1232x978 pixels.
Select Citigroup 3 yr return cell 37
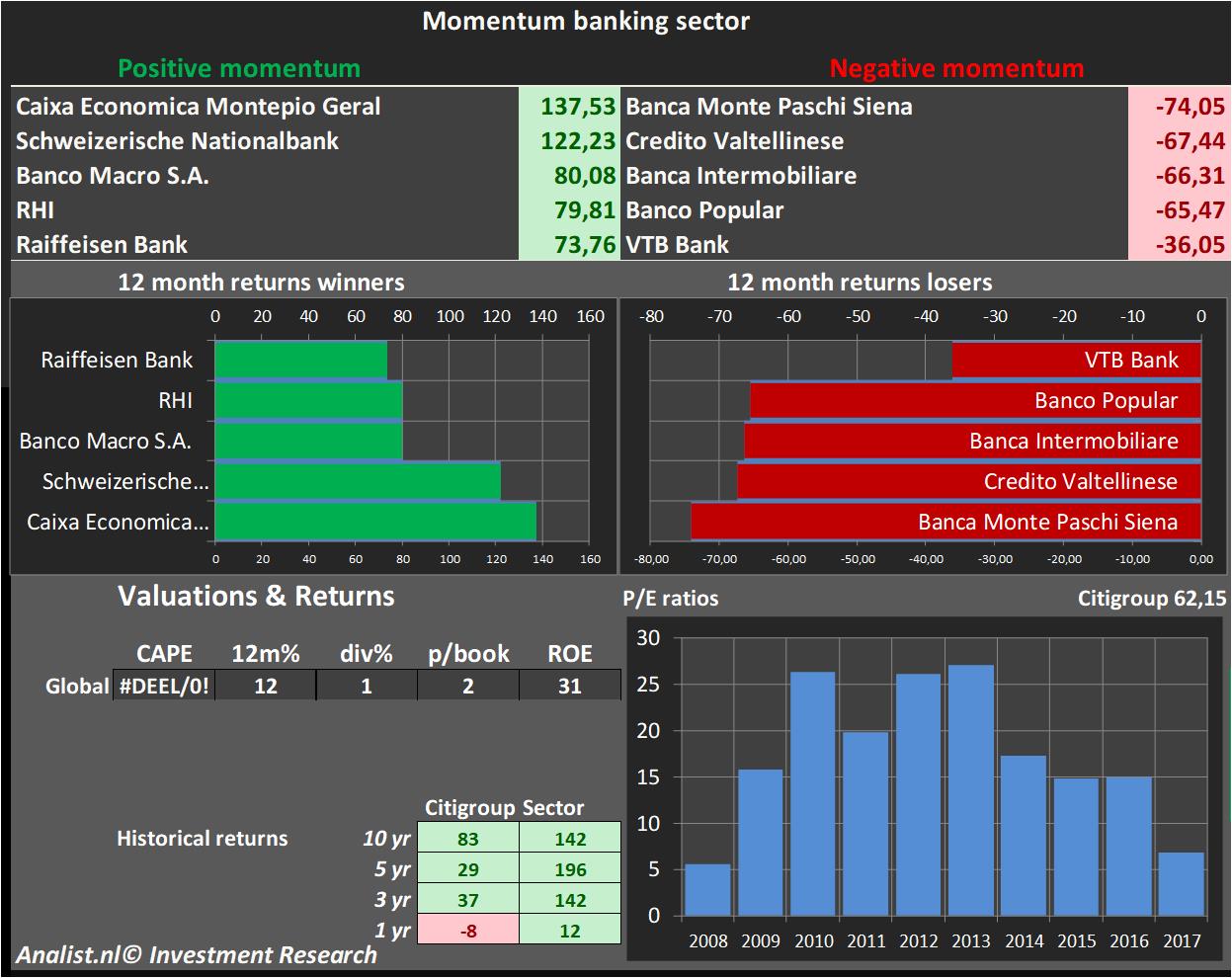point(468,900)
